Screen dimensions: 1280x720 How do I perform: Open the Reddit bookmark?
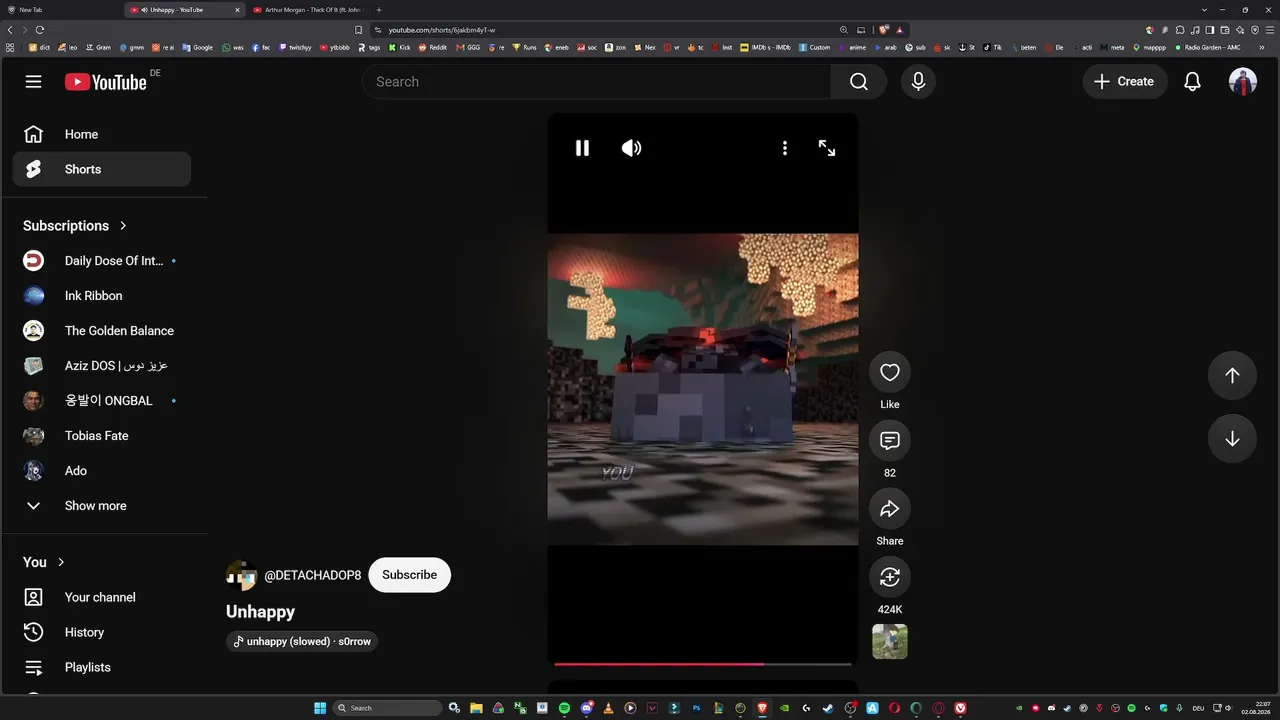point(432,47)
